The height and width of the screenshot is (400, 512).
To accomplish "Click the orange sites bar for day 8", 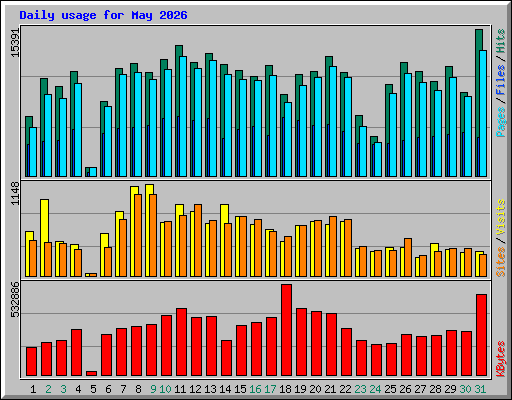I will pos(138,235).
